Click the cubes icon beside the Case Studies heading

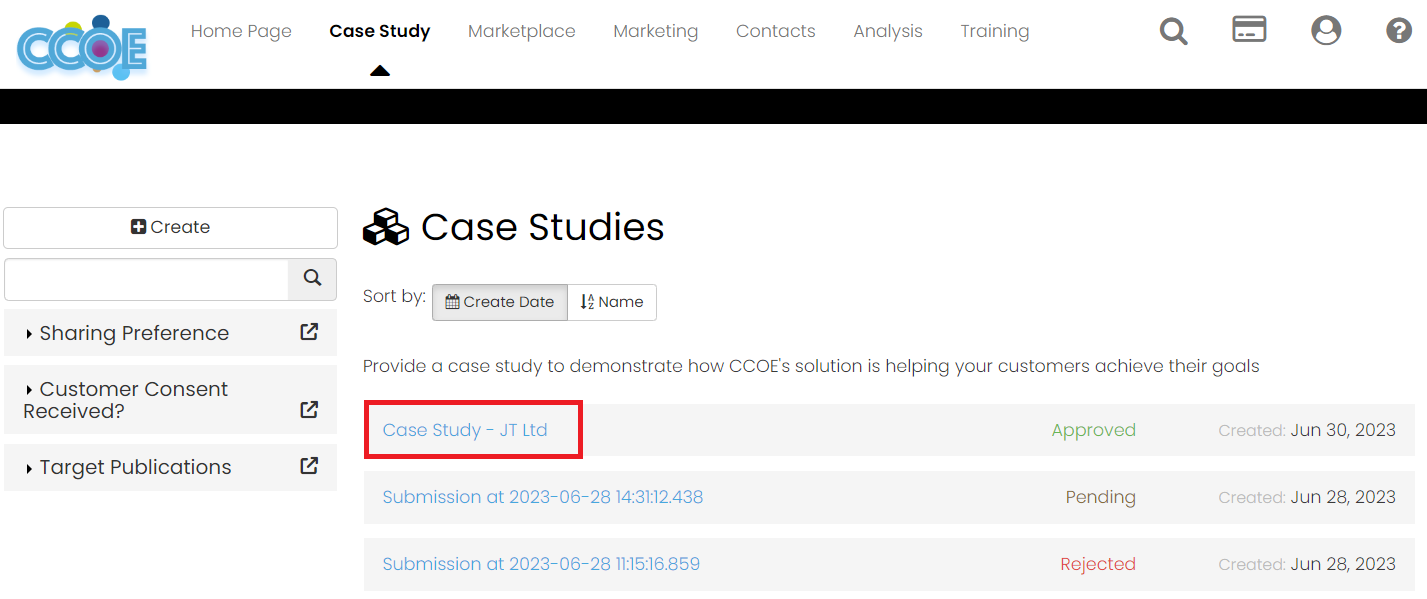(386, 227)
